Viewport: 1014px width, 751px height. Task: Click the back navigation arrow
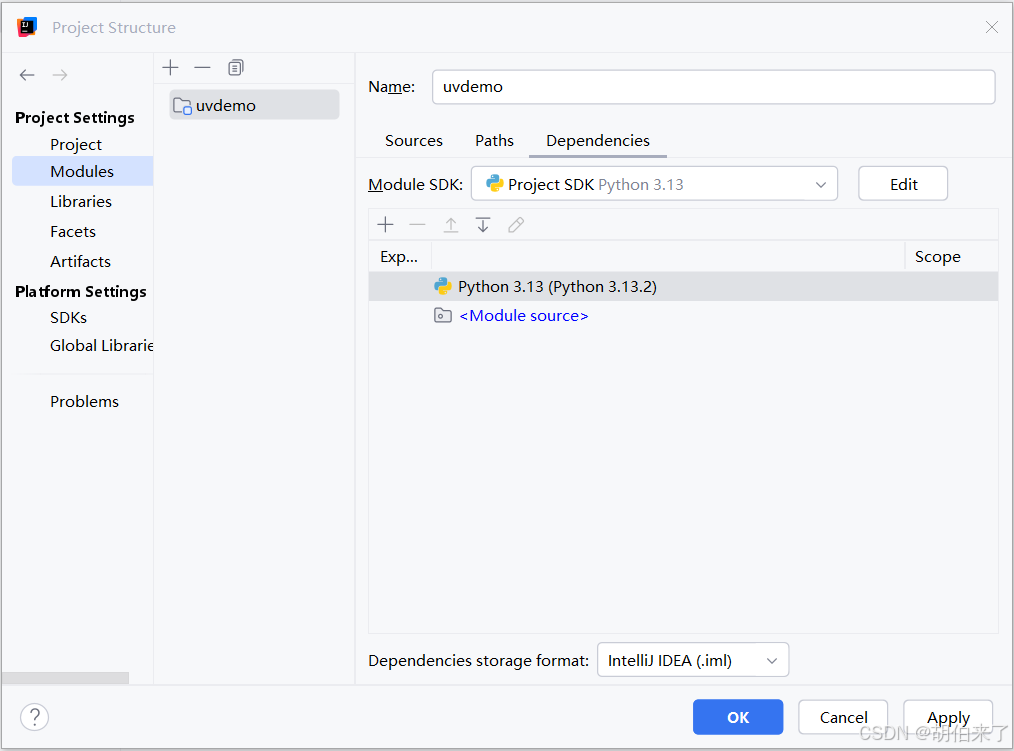[x=27, y=75]
